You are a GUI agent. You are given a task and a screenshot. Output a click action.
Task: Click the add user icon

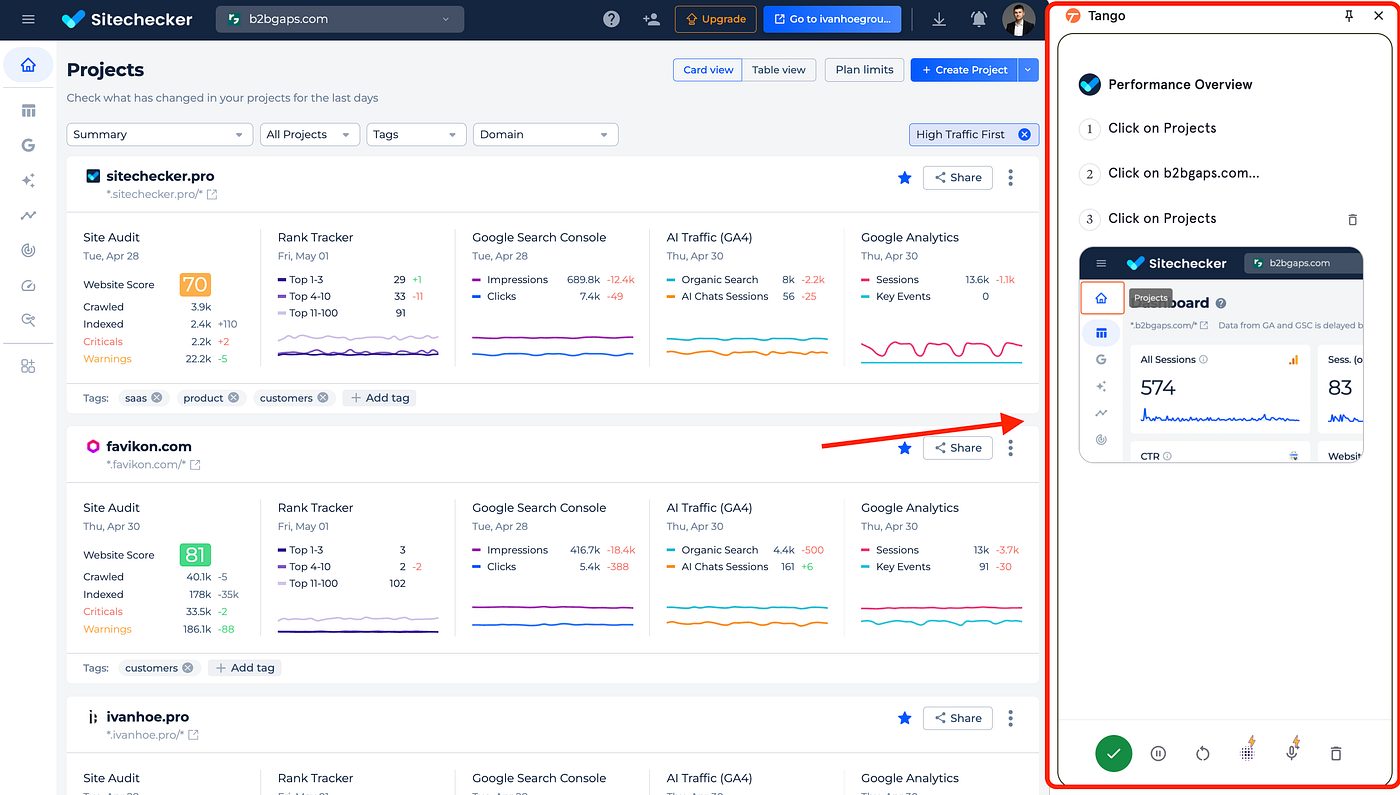[x=651, y=19]
